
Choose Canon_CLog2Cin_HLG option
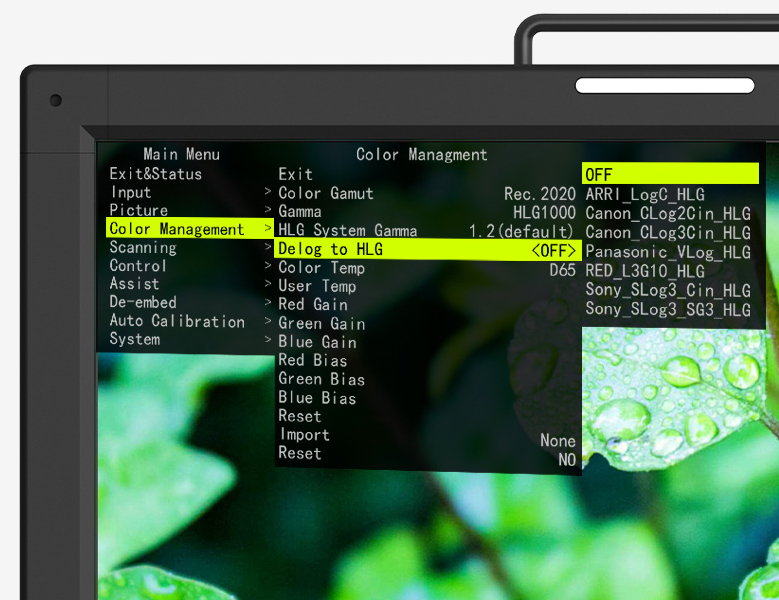pos(668,214)
